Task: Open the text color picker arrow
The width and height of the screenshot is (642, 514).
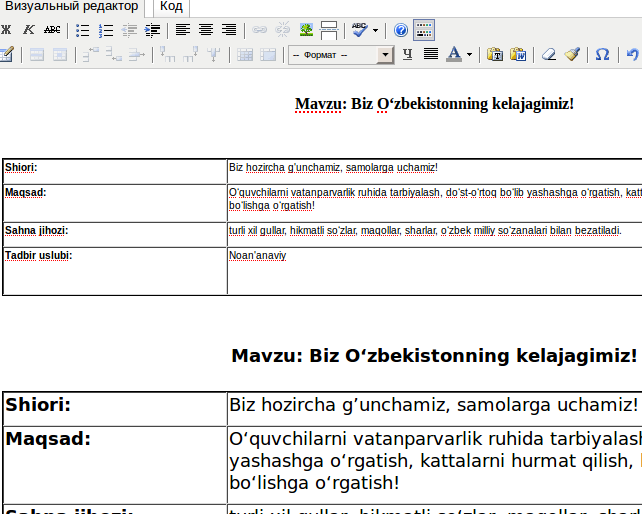Action: coord(469,54)
